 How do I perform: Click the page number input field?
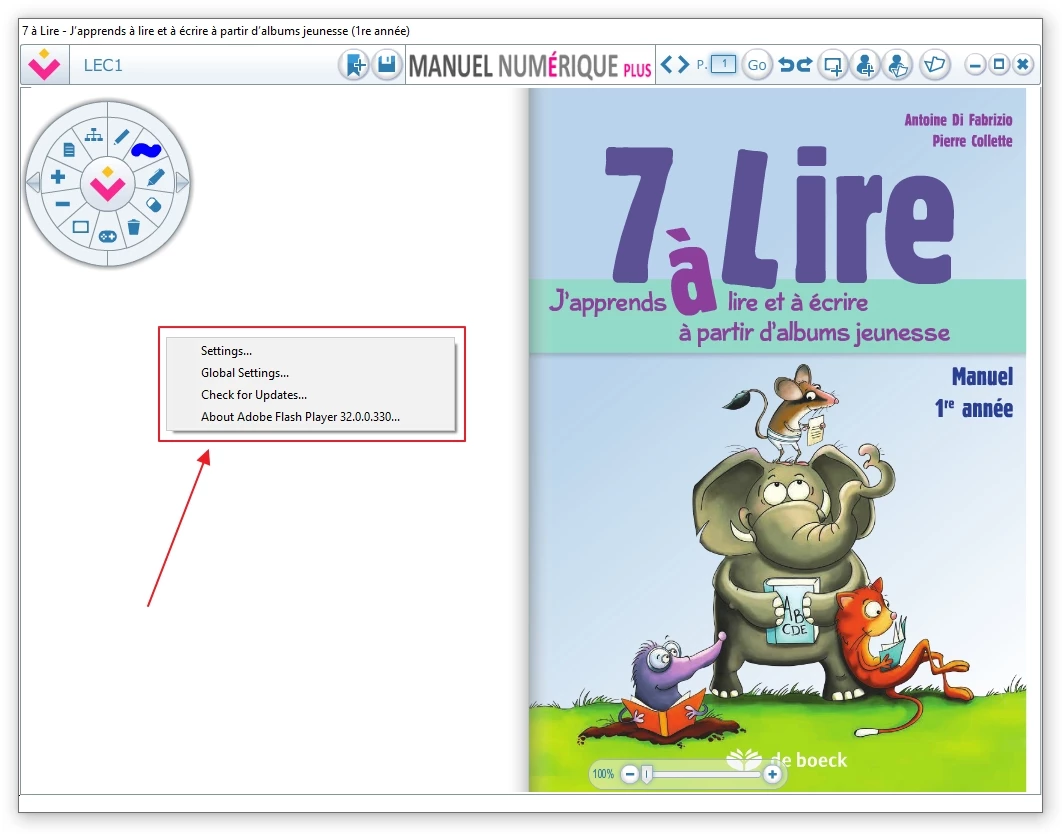click(723, 64)
